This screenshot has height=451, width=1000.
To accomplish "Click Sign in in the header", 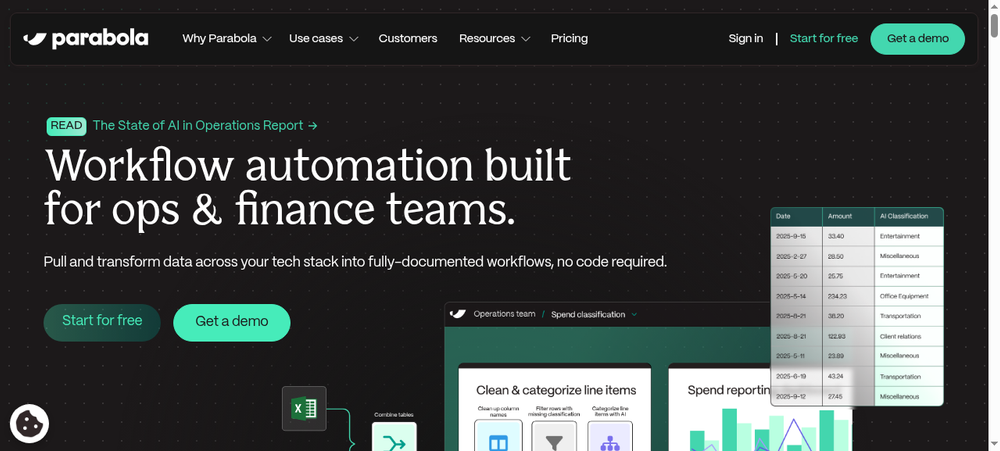I will [x=746, y=39].
